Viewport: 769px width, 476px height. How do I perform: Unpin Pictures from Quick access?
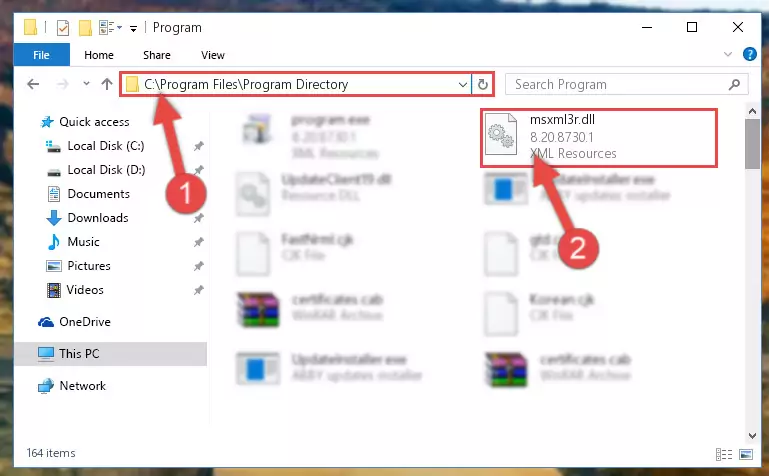[198, 266]
